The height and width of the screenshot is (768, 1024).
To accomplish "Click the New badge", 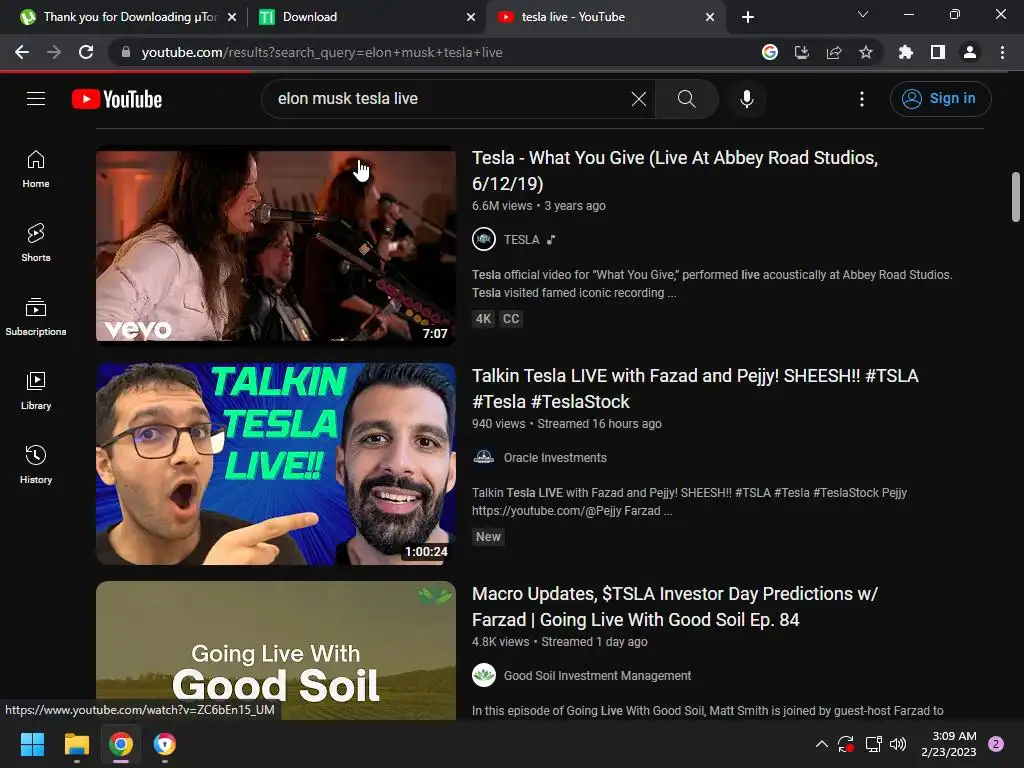I will coord(488,537).
